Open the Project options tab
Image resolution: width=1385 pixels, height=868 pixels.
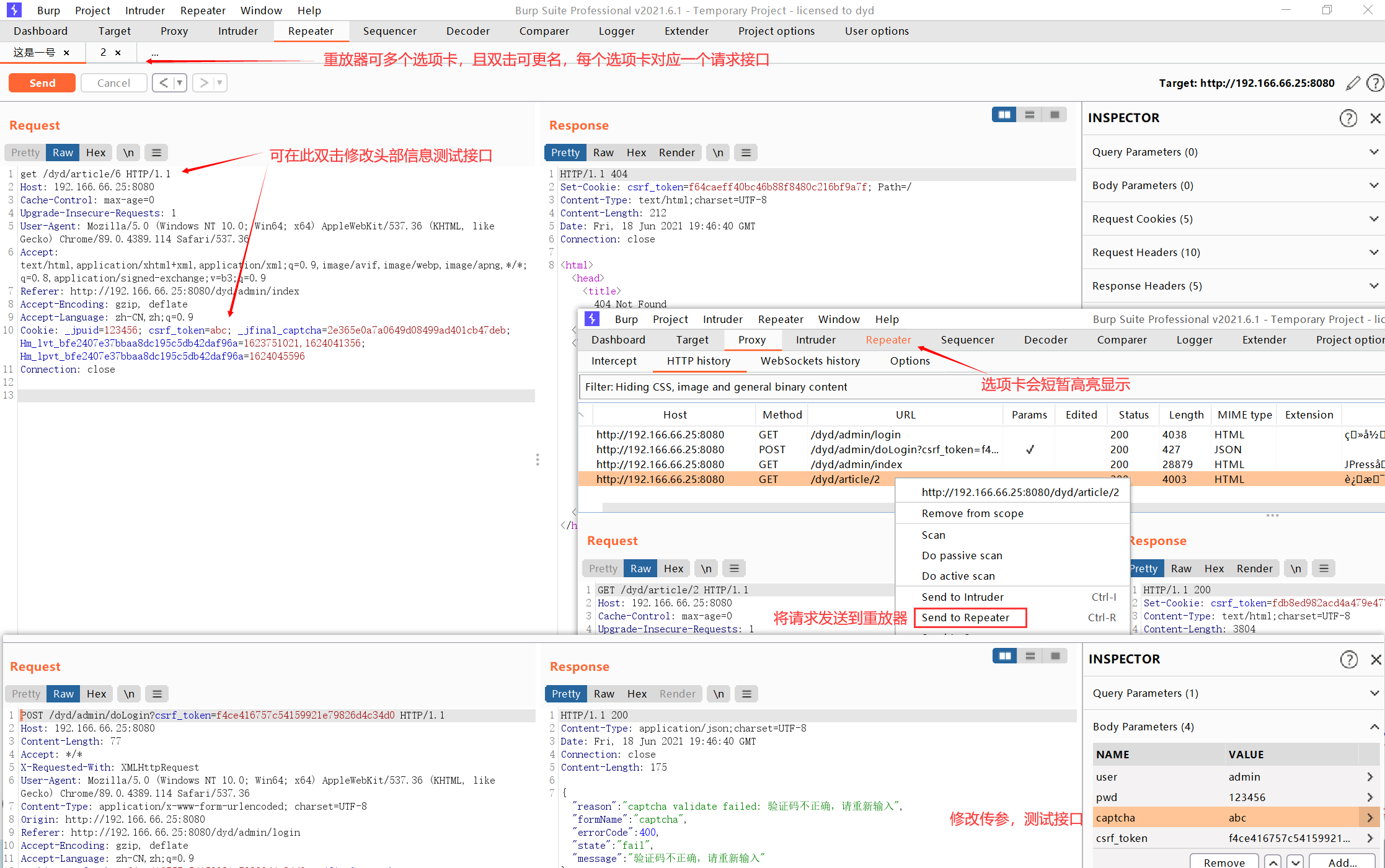pyautogui.click(x=776, y=31)
